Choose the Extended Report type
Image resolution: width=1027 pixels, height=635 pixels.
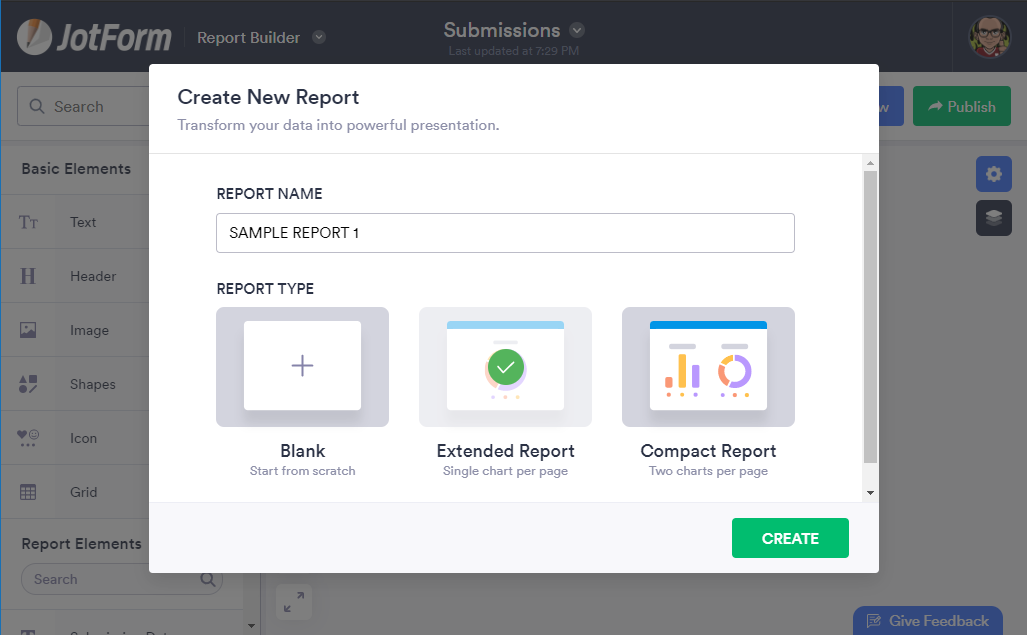pyautogui.click(x=505, y=367)
